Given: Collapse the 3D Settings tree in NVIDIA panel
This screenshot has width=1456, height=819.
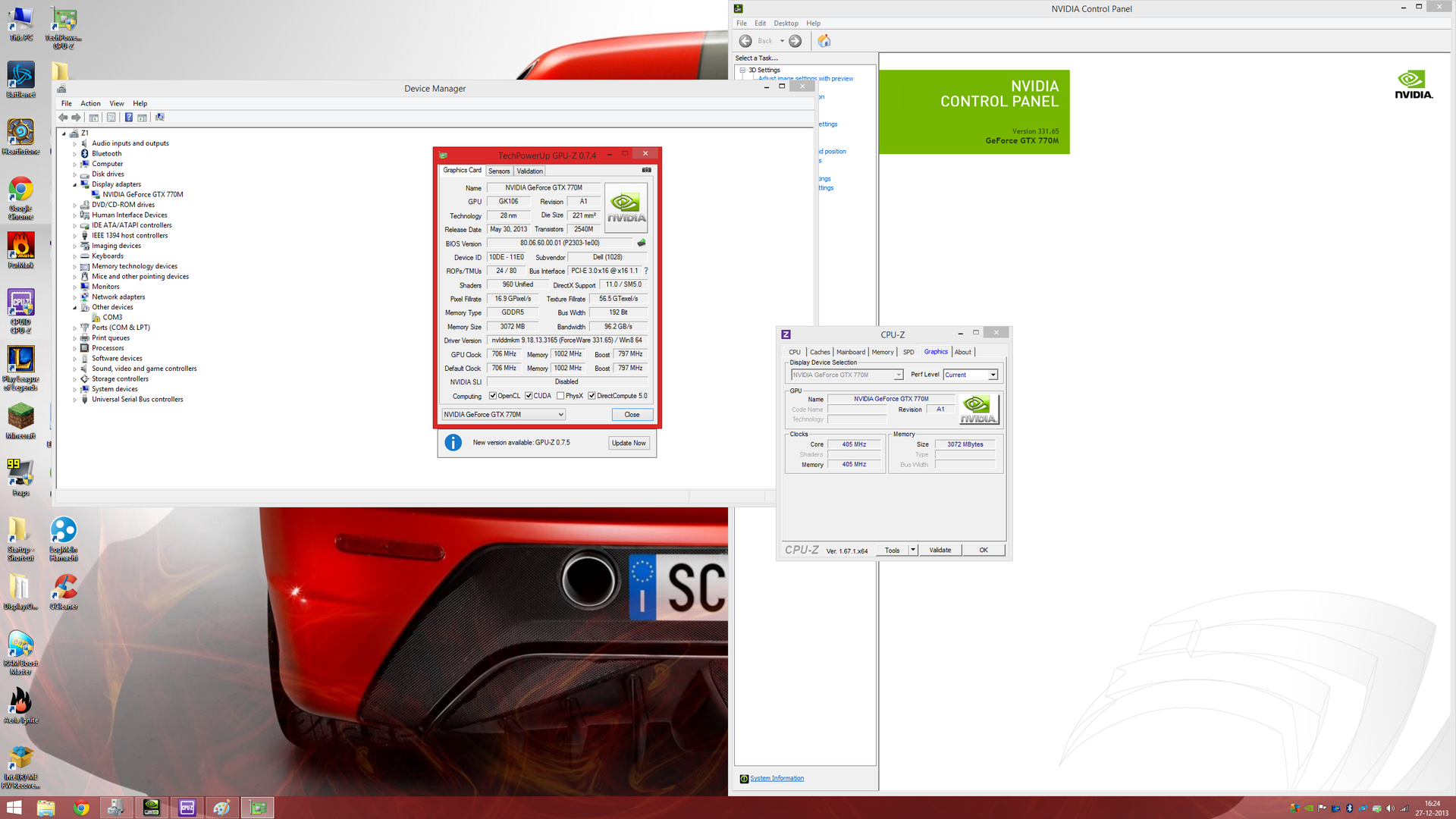Looking at the screenshot, I should (742, 70).
